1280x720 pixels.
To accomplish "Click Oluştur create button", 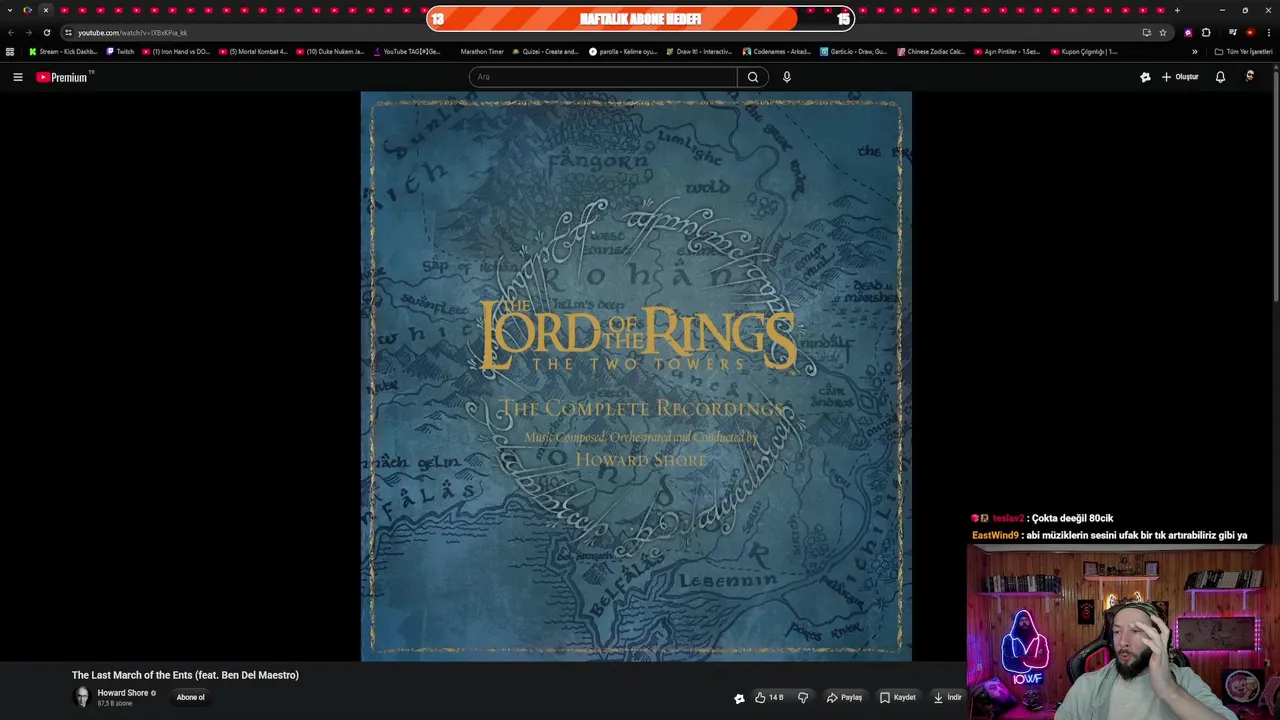I will (1180, 77).
